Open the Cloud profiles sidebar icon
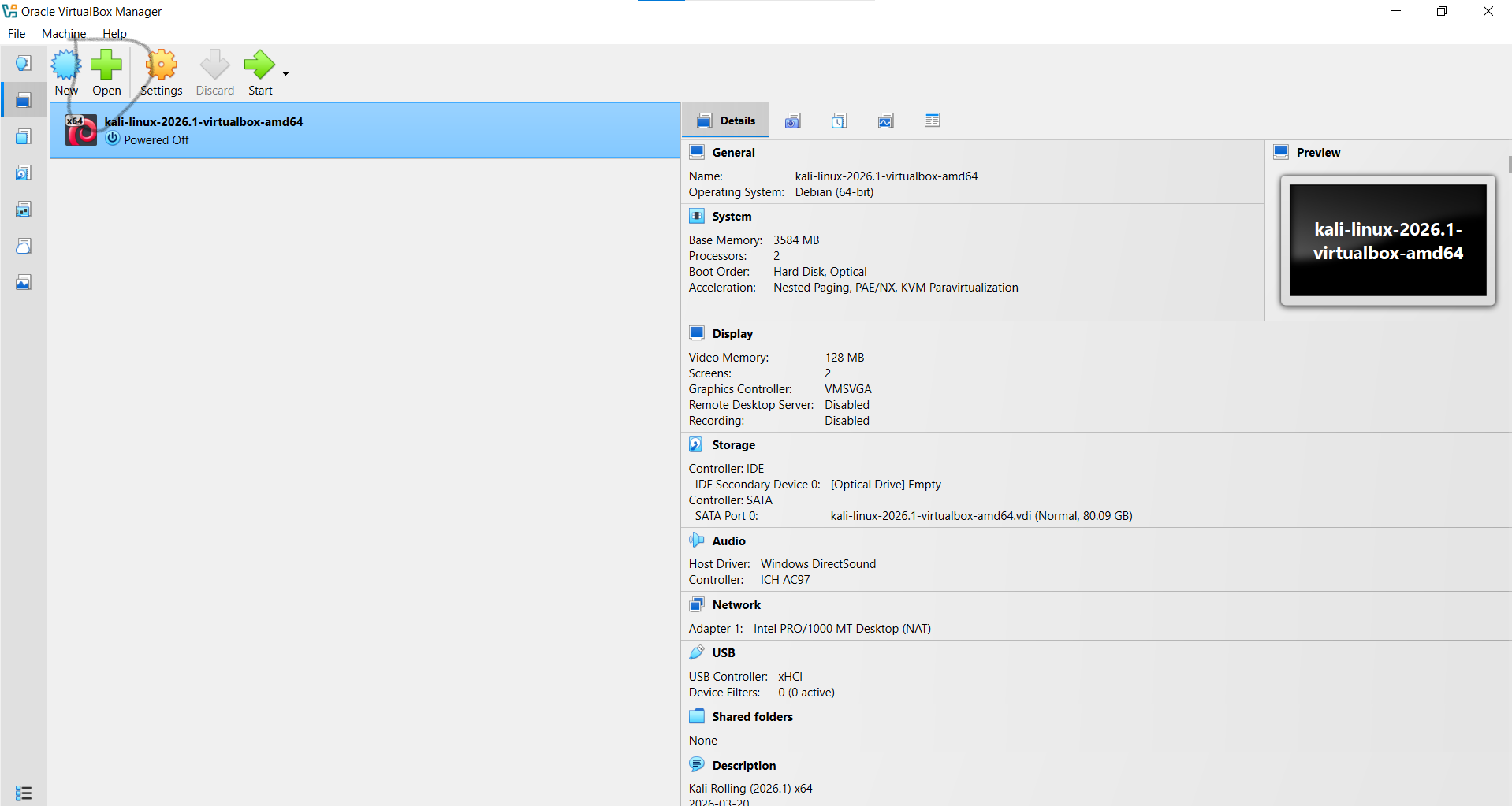1512x806 pixels. click(x=24, y=246)
